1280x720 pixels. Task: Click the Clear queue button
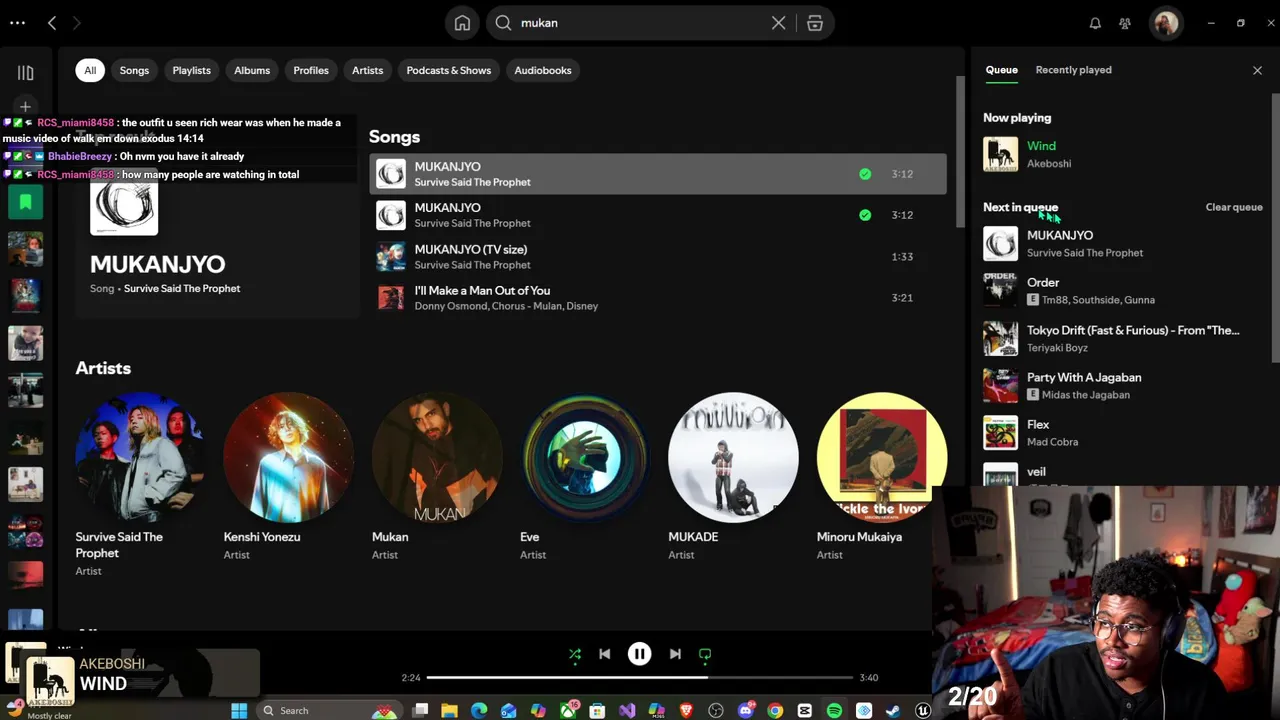click(1234, 207)
